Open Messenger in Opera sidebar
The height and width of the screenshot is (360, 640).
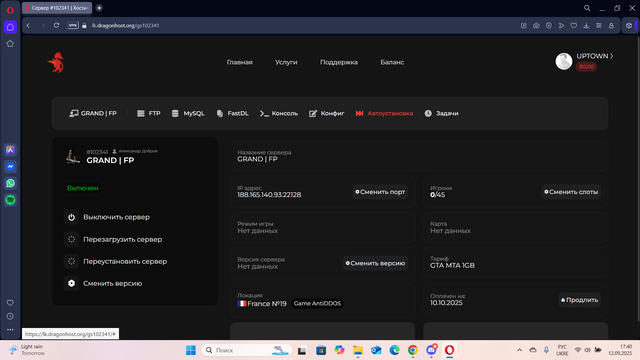10,167
